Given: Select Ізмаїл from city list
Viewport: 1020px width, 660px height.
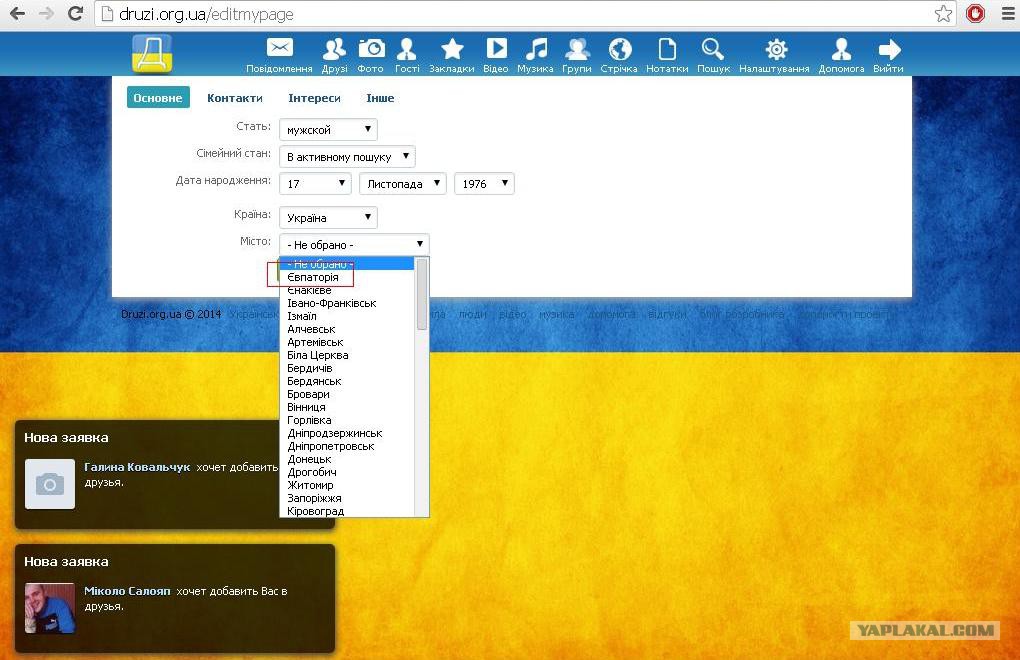Looking at the screenshot, I should (347, 316).
